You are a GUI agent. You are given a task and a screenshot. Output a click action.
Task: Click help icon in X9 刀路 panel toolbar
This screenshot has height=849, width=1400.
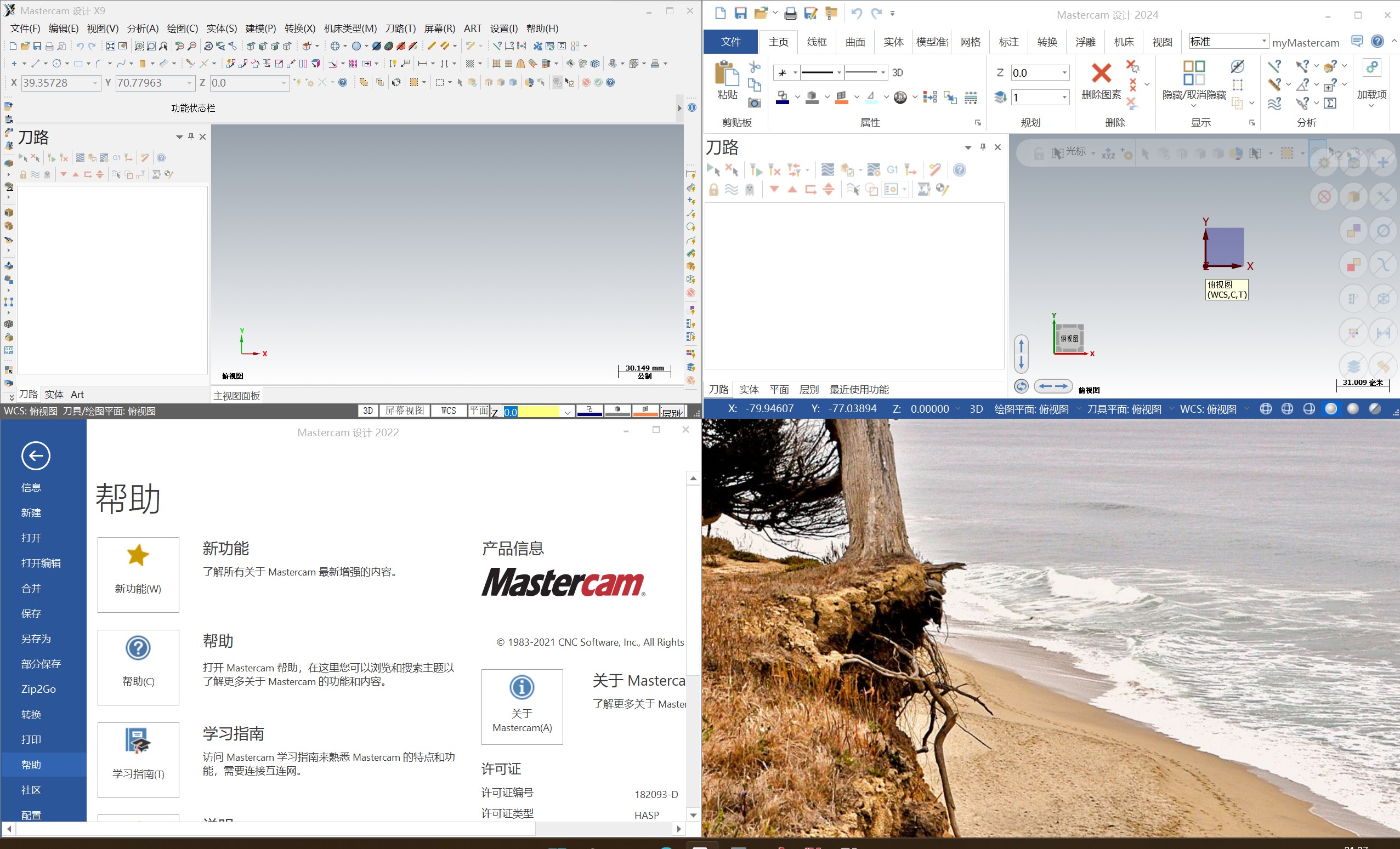tap(161, 158)
